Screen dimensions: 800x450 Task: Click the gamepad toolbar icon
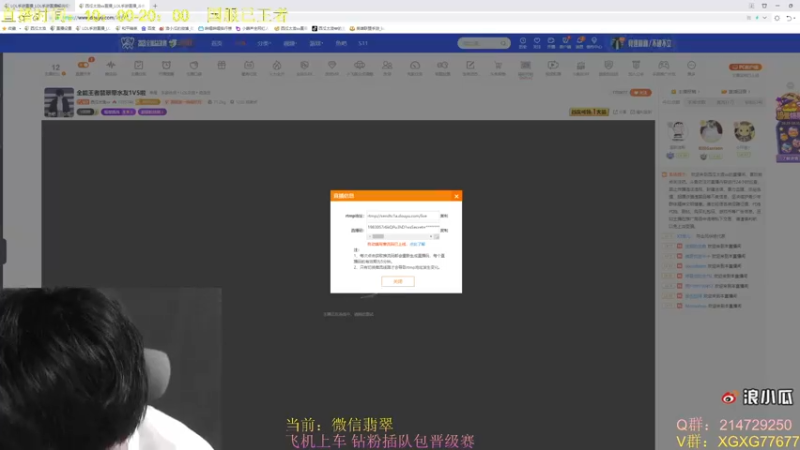[663, 65]
